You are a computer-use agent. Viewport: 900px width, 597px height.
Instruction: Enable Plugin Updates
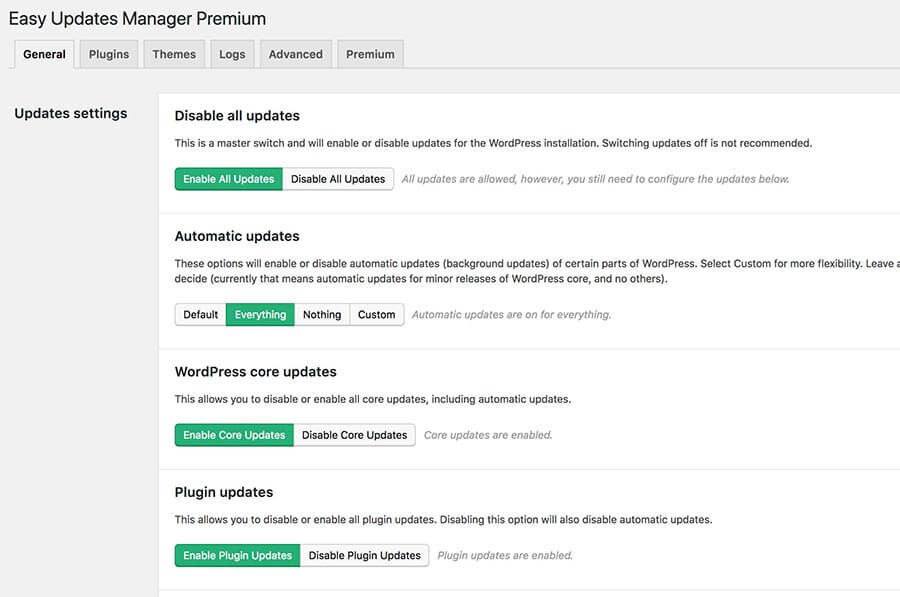(237, 555)
